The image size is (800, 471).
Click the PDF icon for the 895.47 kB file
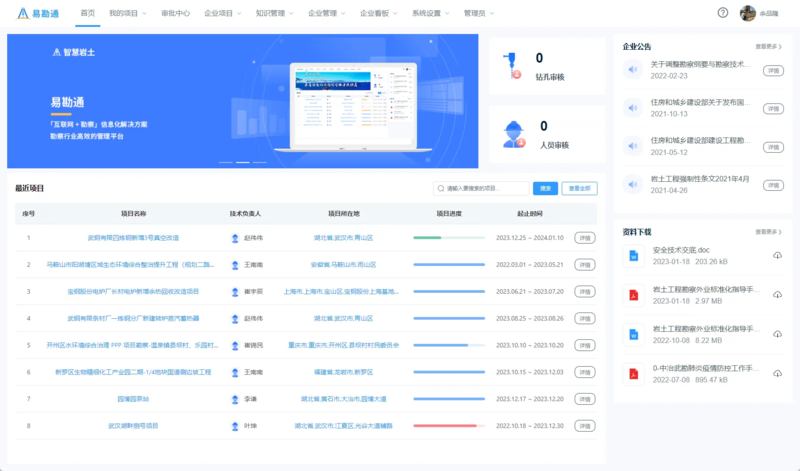(634, 374)
